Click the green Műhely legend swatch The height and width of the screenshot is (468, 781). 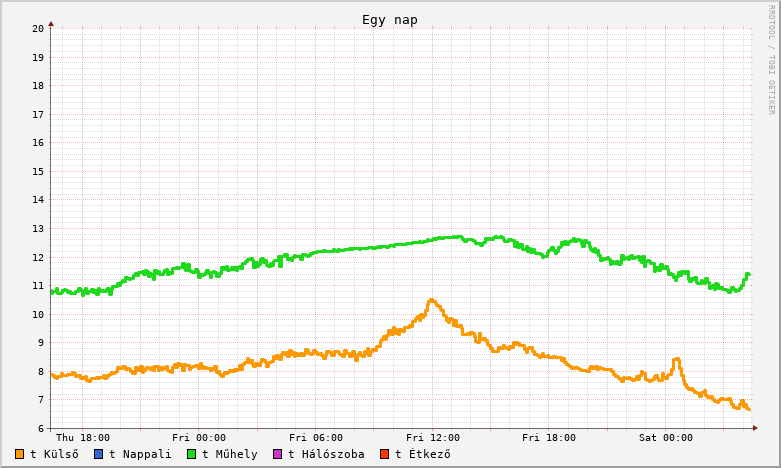coord(191,454)
